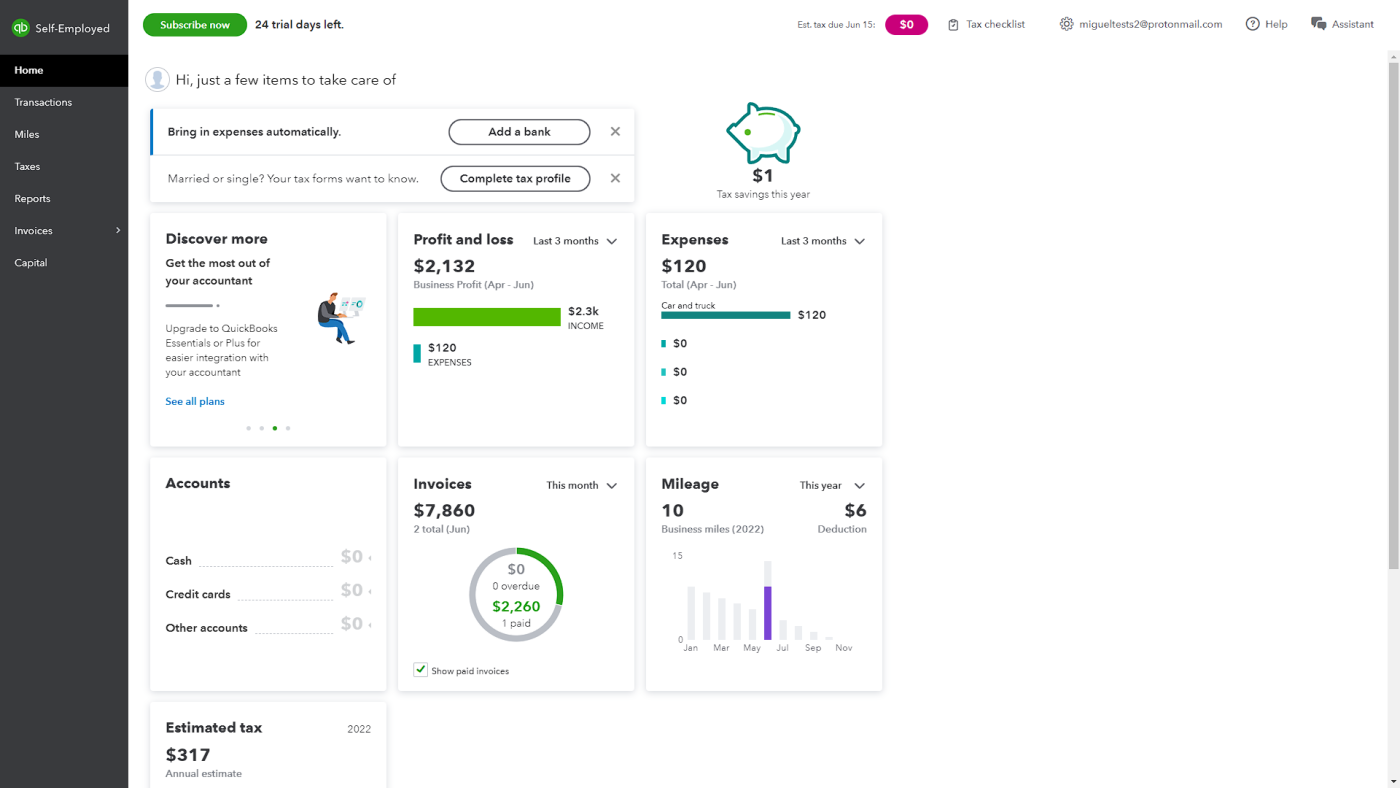This screenshot has width=1400, height=788.
Task: Click the $120 total expenses amount
Action: (x=684, y=266)
